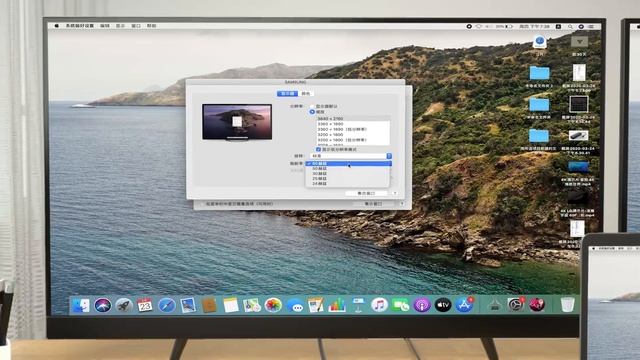Click System Preferences gear icon in Dock

pyautogui.click(x=516, y=305)
